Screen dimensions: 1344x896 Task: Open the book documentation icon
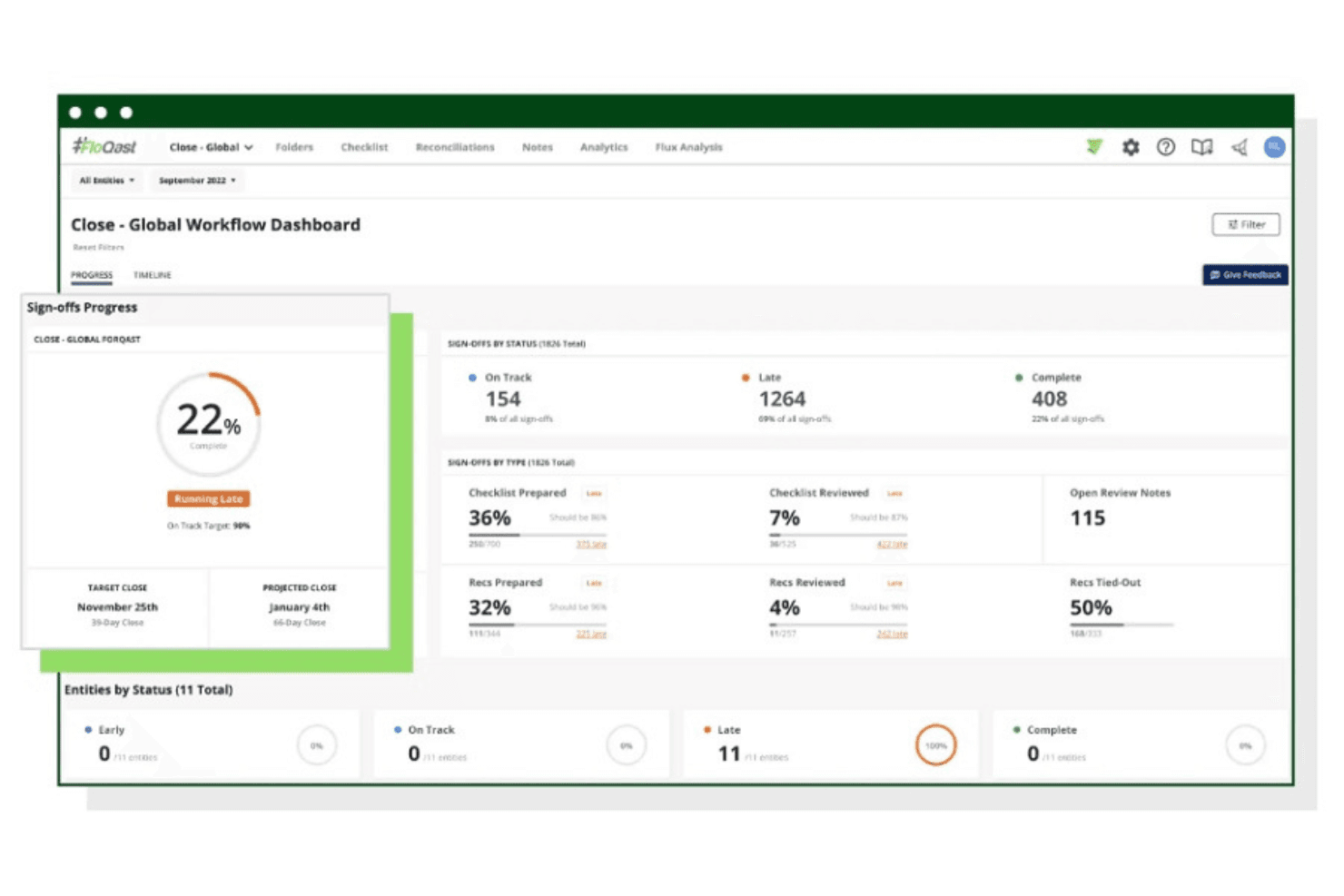click(1202, 147)
